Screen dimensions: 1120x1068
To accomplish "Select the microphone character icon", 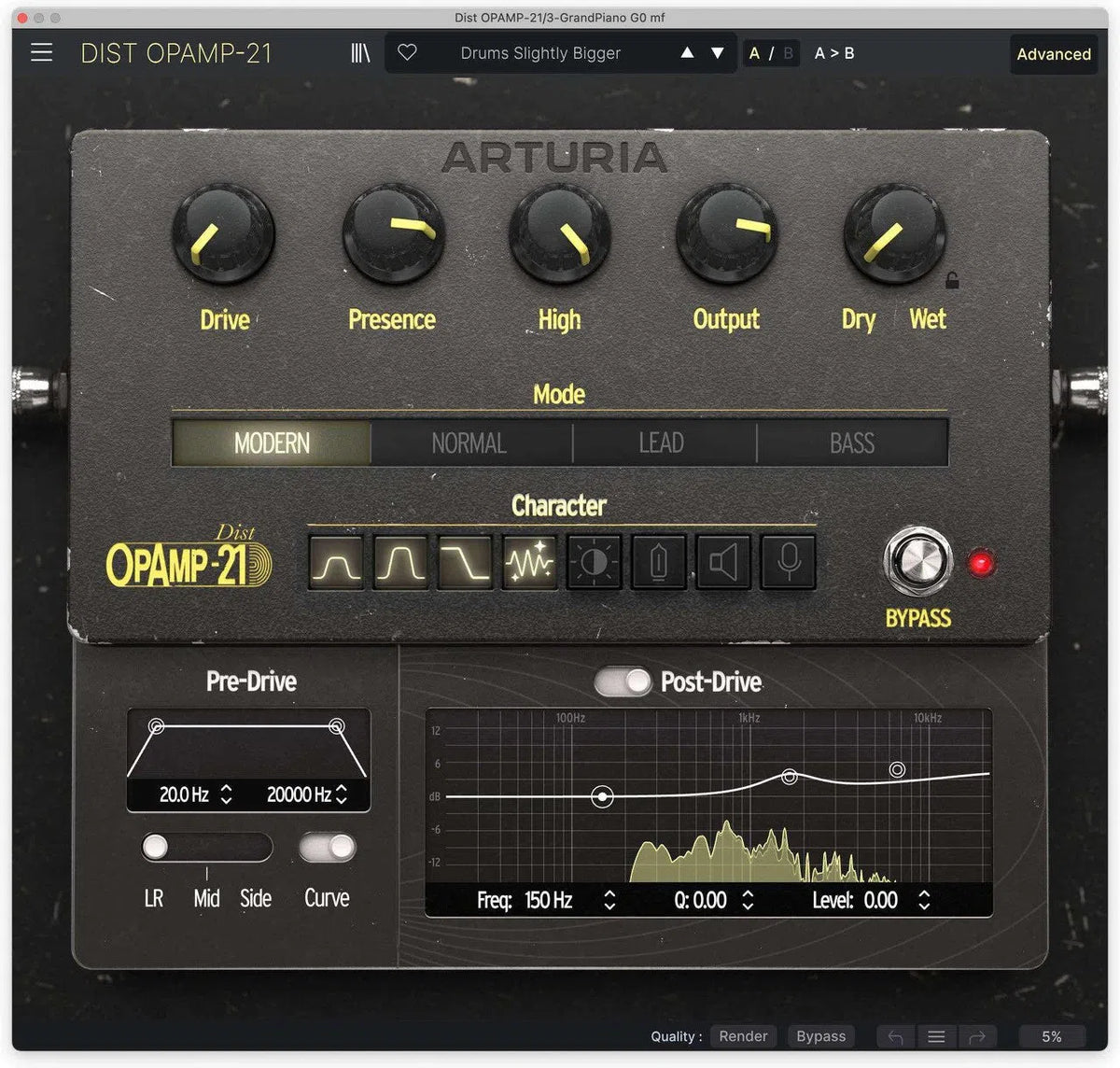I will (788, 561).
